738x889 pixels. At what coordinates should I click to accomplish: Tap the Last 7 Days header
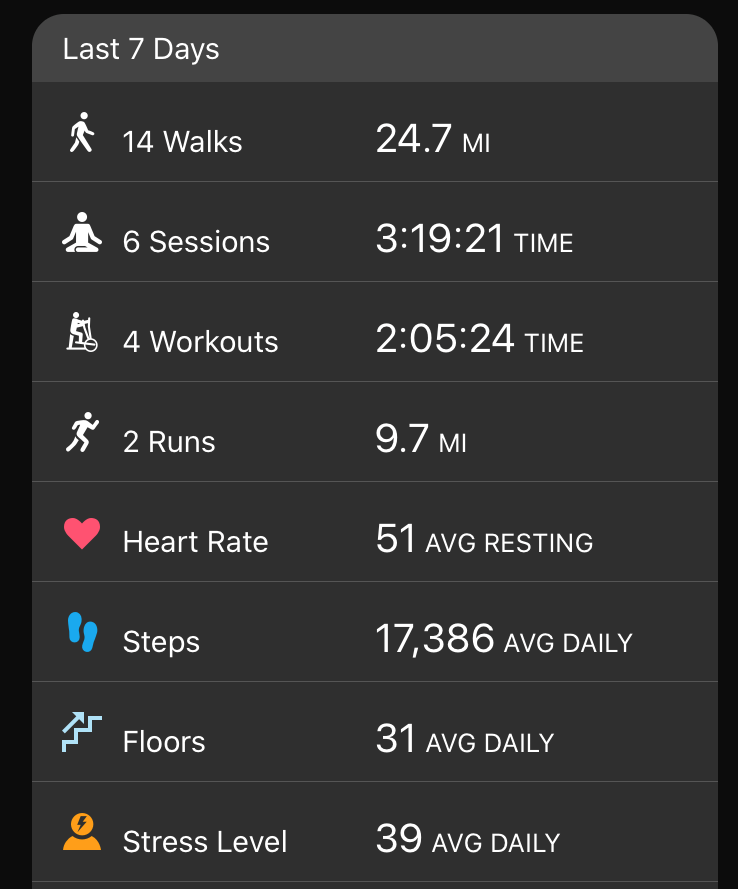tap(141, 49)
